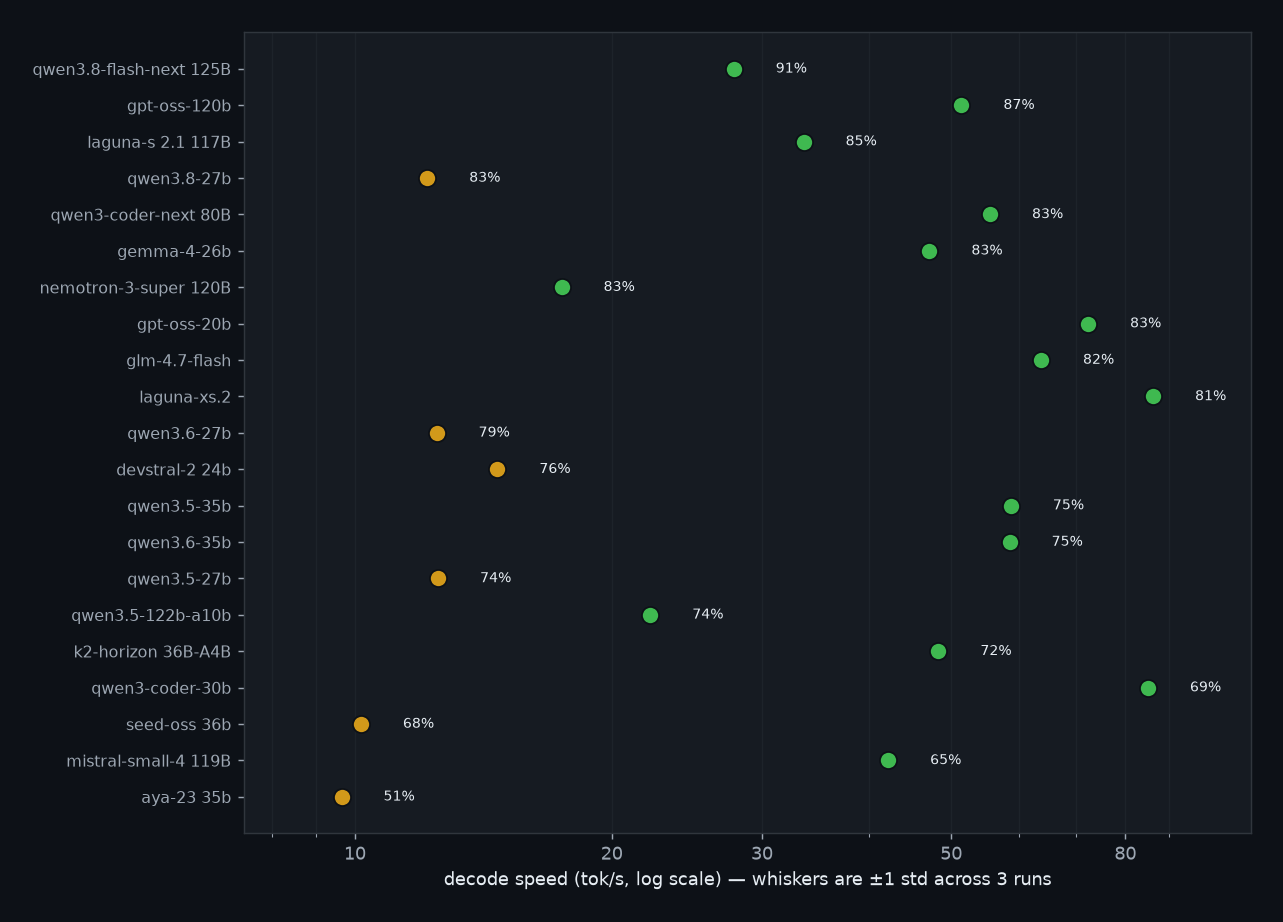
Task: Click the x-axis tick label 10
Action: [355, 852]
